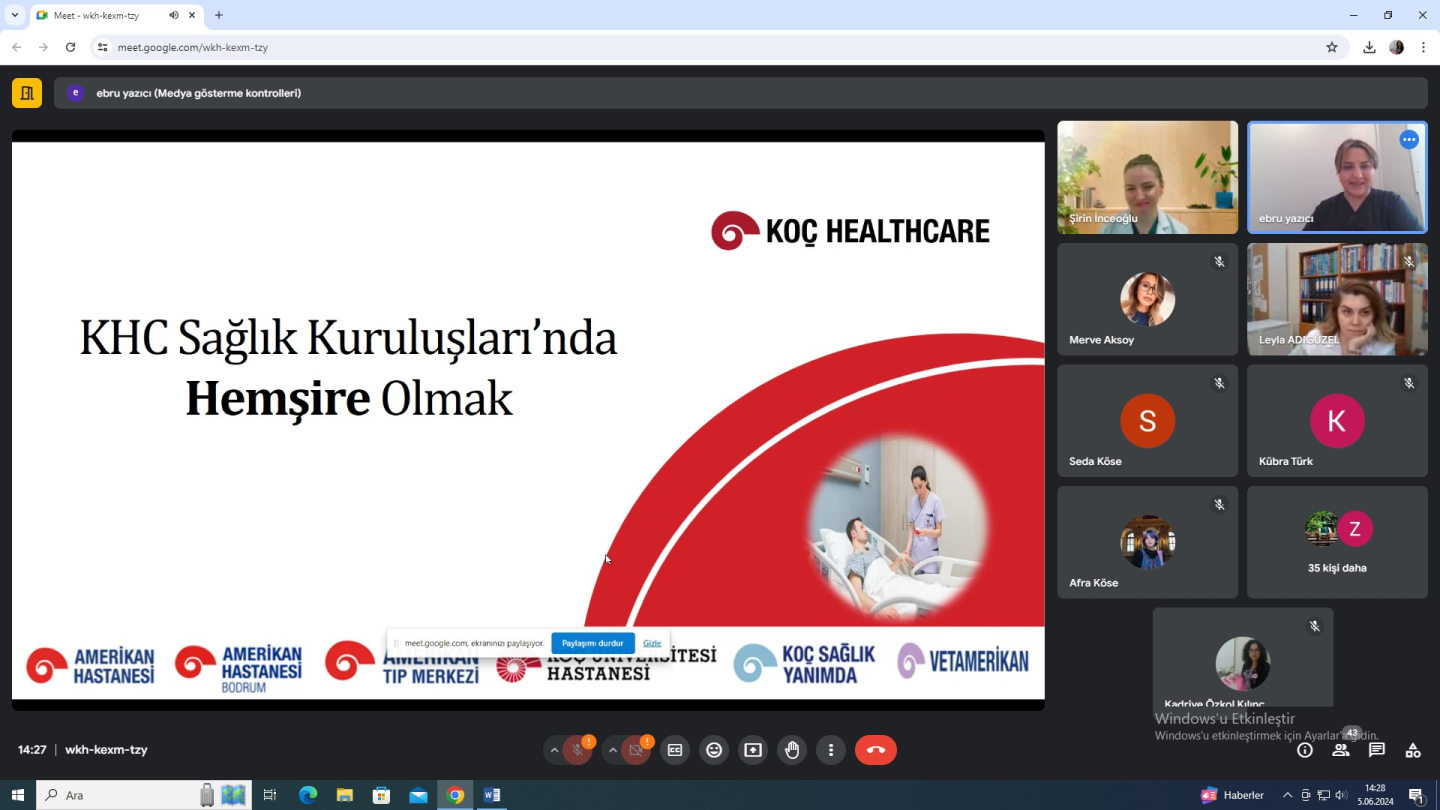
Task: Bookmark this page with star icon
Action: tap(1332, 47)
